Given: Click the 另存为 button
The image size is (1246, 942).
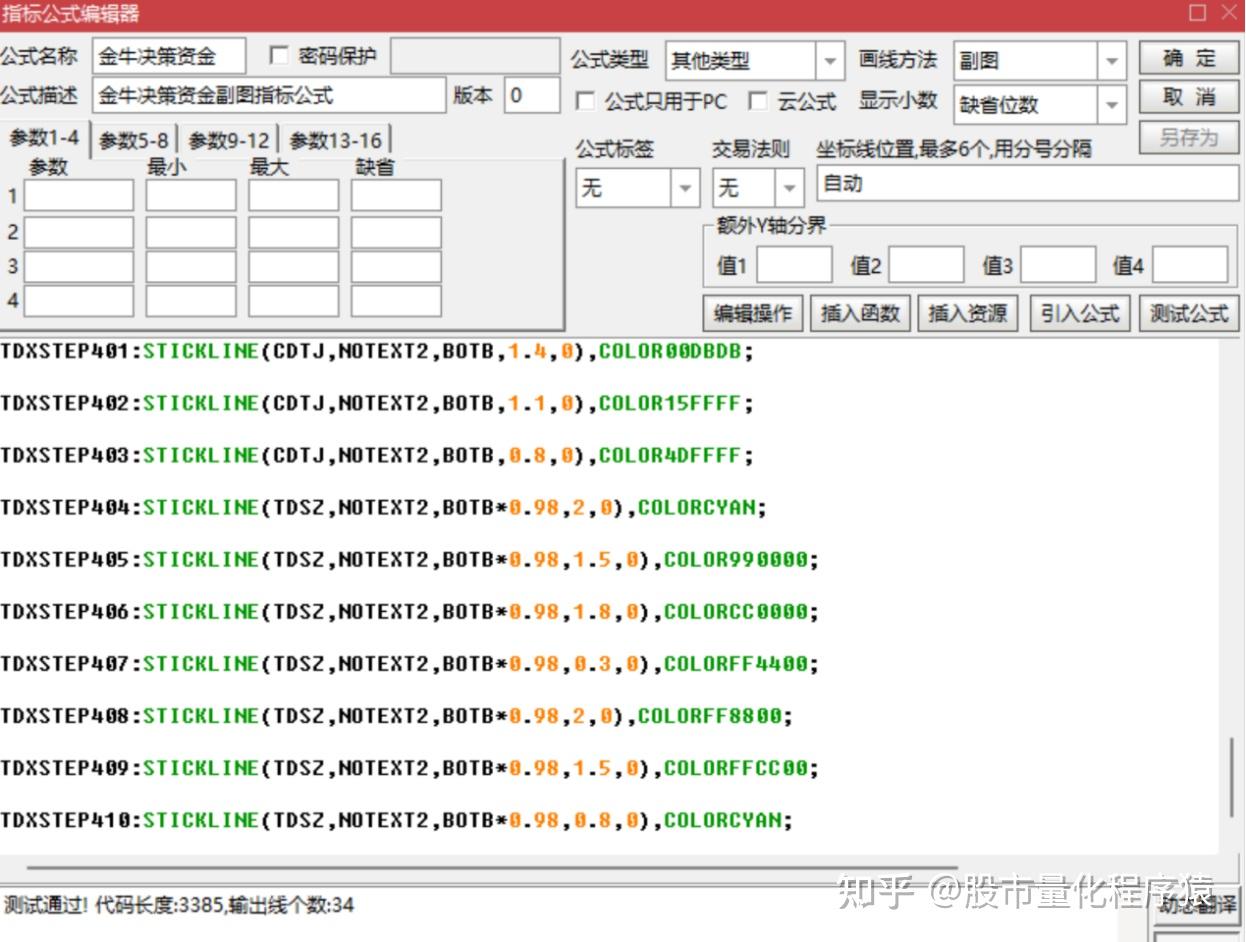Looking at the screenshot, I should [1188, 137].
